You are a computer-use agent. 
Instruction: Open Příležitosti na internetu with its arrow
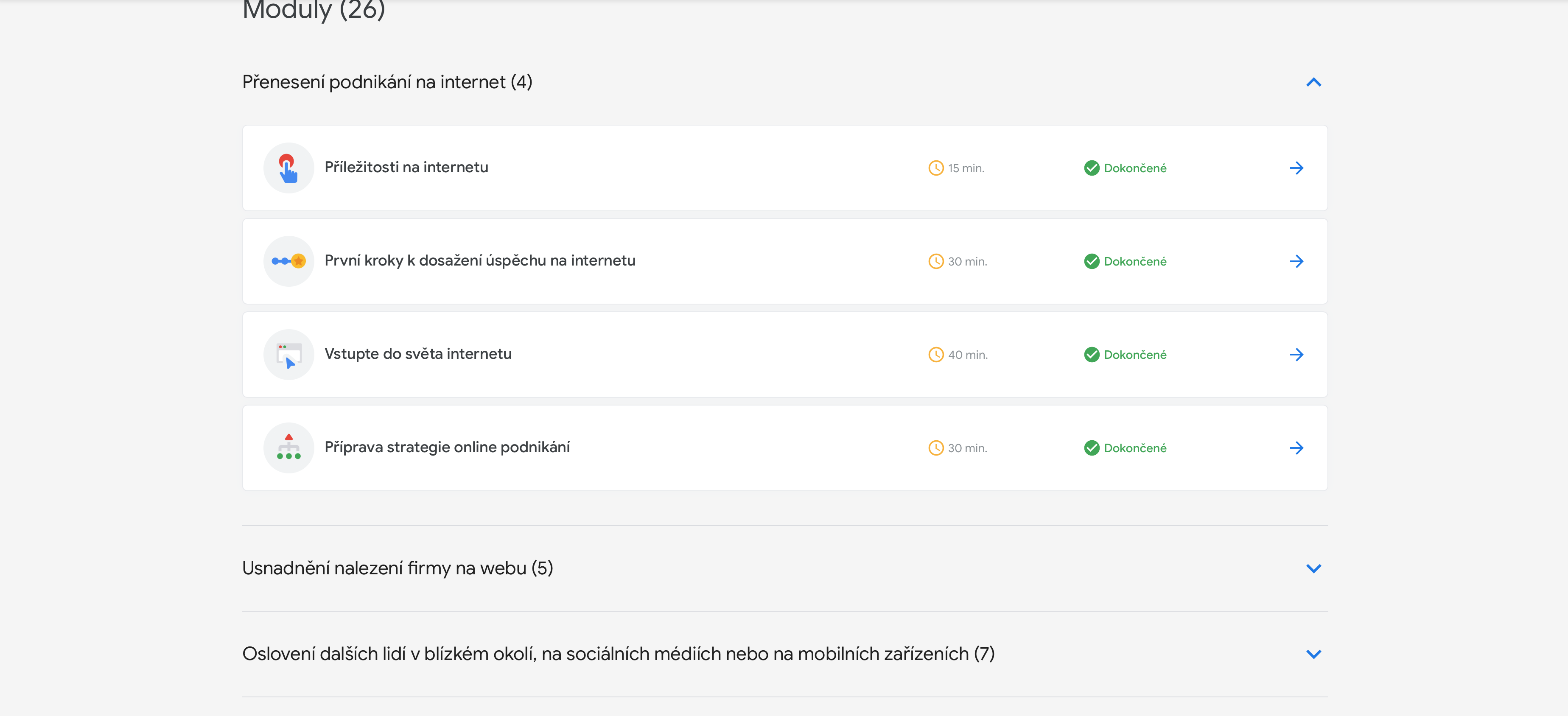1296,168
